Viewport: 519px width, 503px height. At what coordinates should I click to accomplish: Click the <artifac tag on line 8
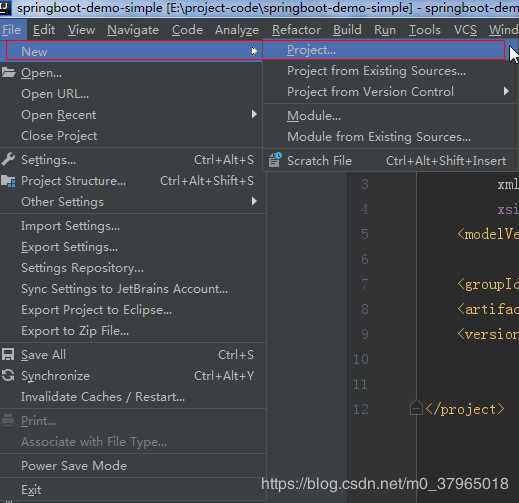pyautogui.click(x=488, y=310)
